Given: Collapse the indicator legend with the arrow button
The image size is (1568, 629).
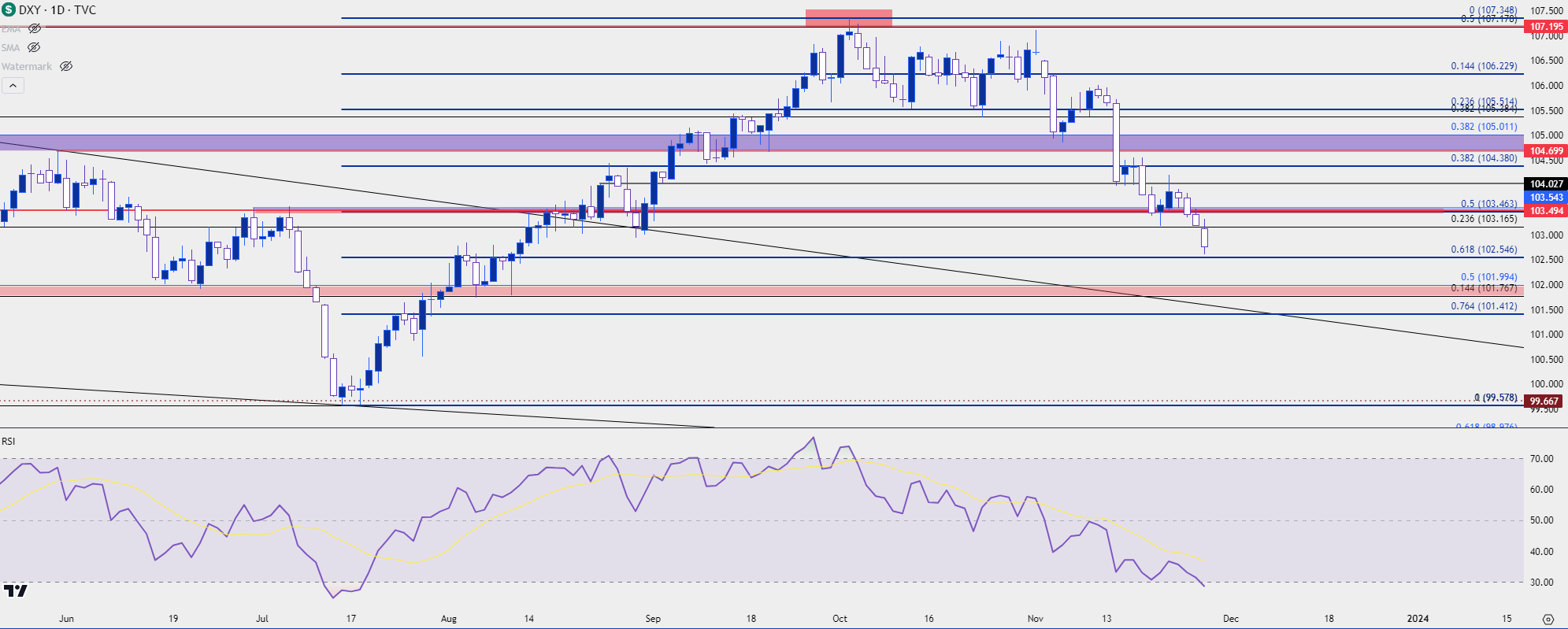Looking at the screenshot, I should pyautogui.click(x=13, y=85).
